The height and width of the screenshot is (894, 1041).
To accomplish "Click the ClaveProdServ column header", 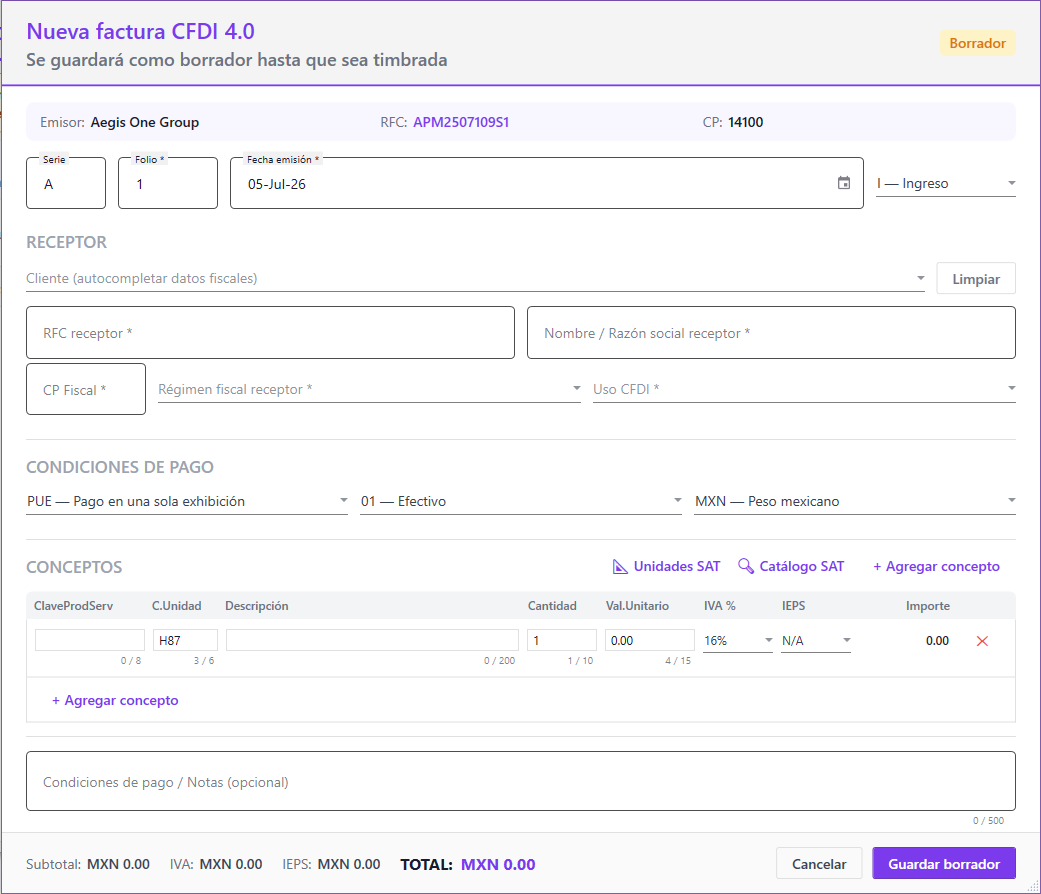I will pyautogui.click(x=74, y=606).
